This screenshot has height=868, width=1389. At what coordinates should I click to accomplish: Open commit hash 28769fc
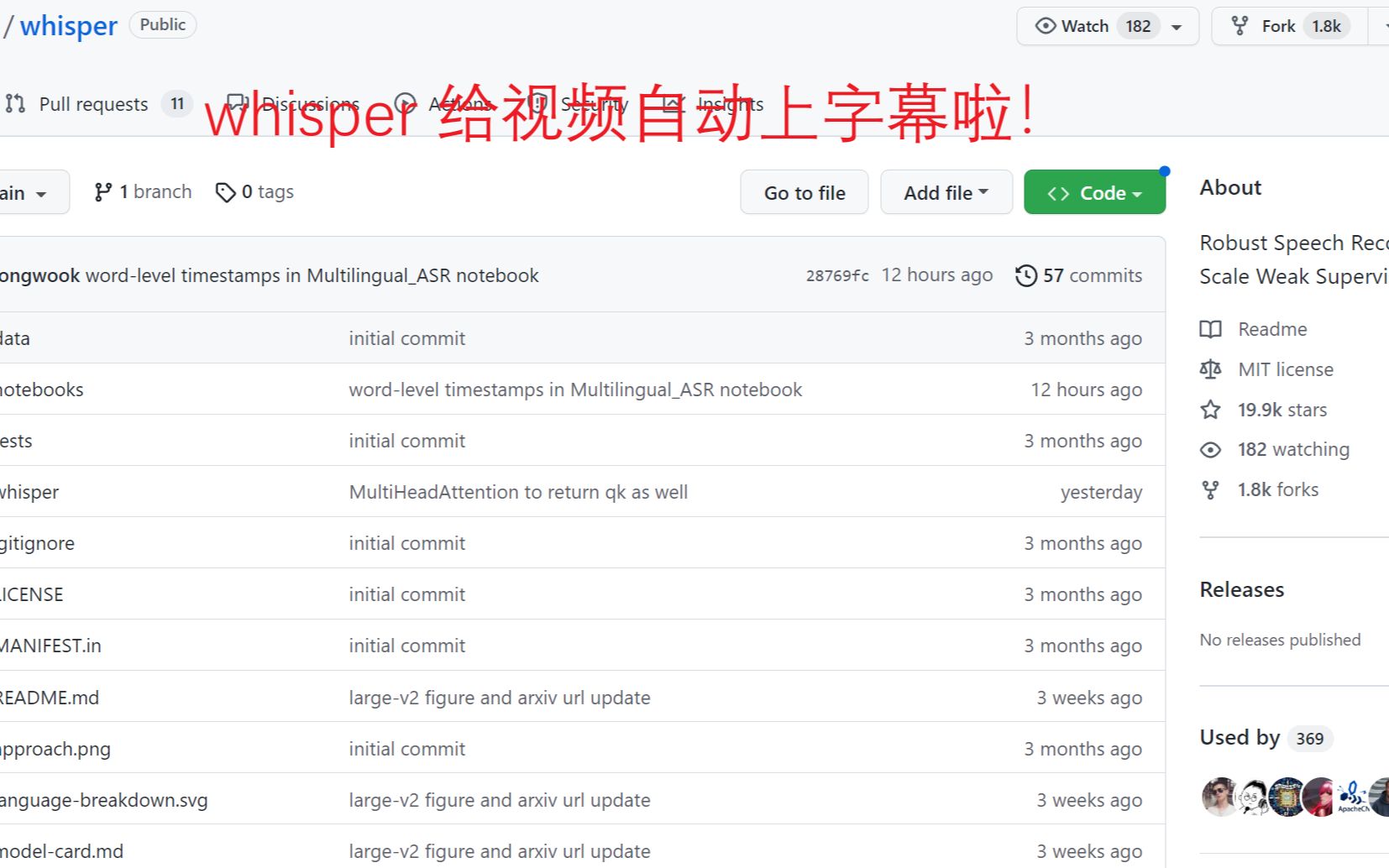tap(837, 275)
